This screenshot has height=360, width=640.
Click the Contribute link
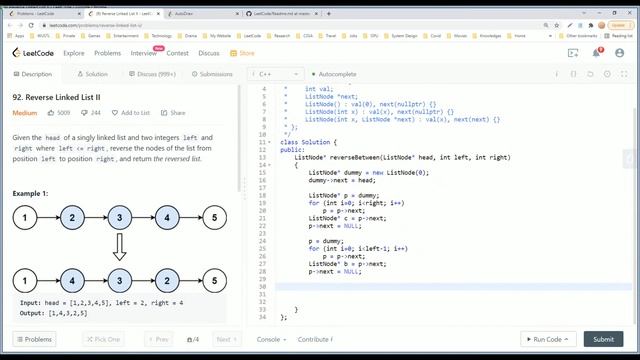click(x=315, y=339)
